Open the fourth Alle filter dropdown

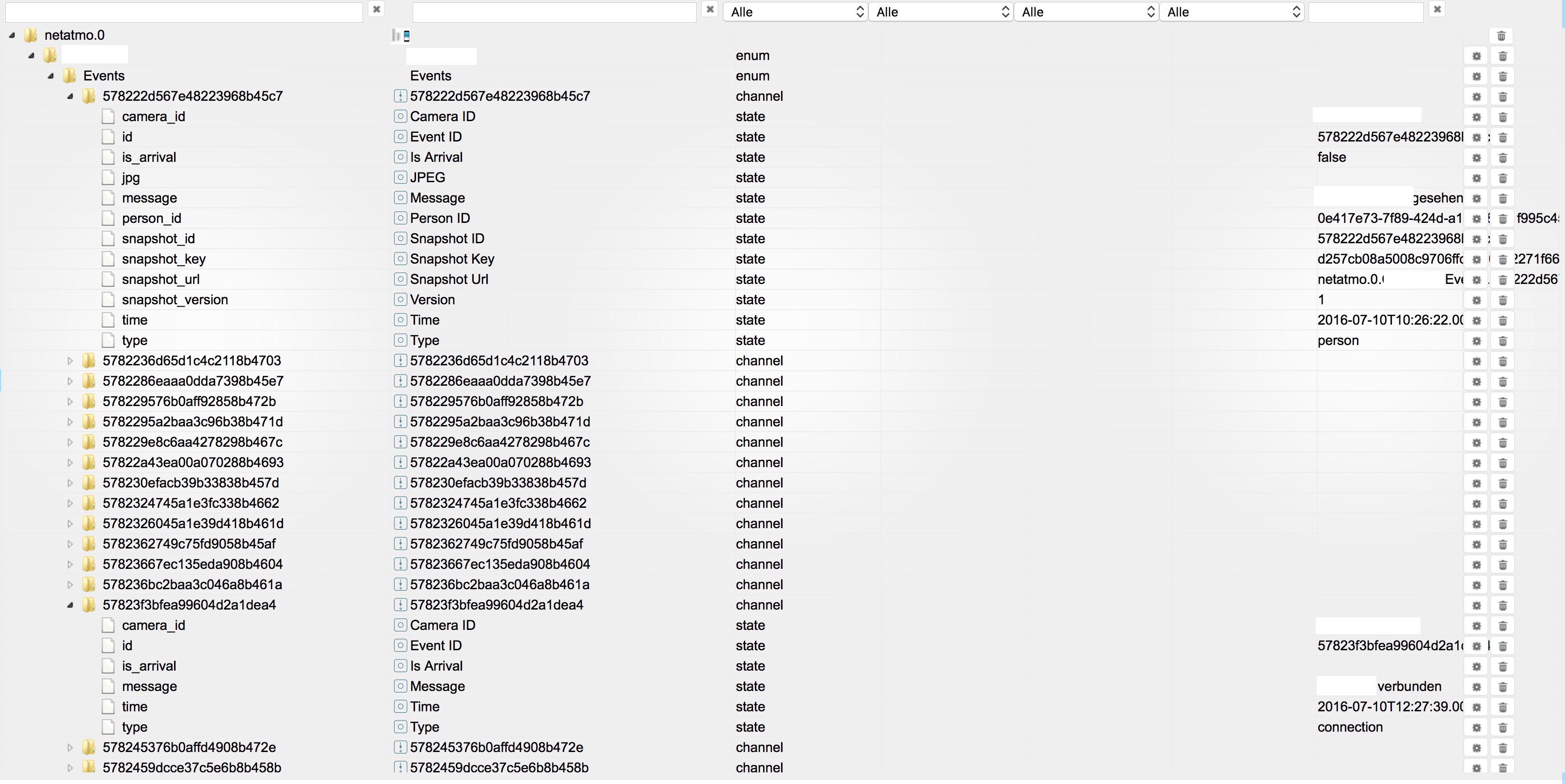pyautogui.click(x=1231, y=12)
